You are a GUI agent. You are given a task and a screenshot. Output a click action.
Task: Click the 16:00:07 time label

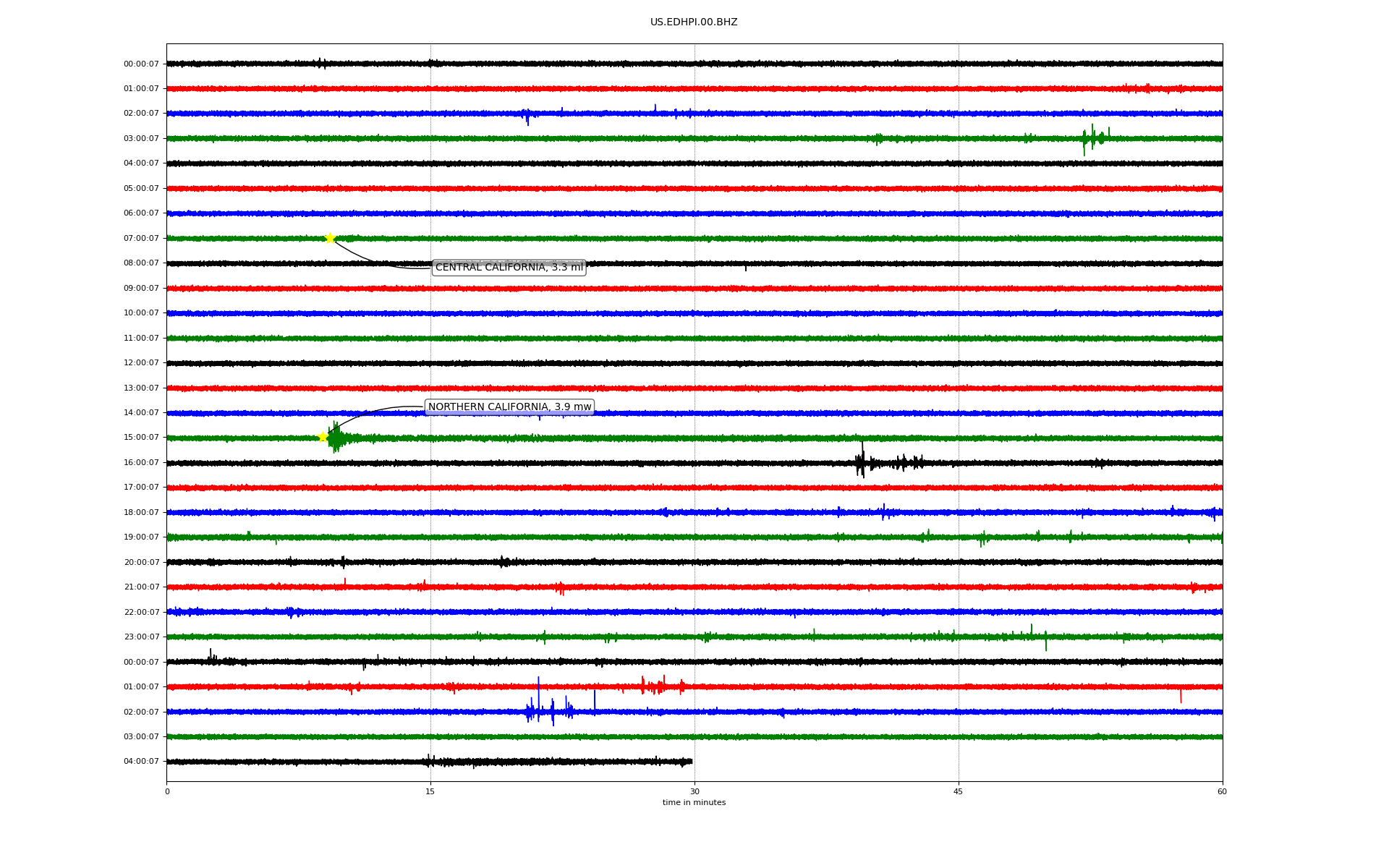point(141,463)
